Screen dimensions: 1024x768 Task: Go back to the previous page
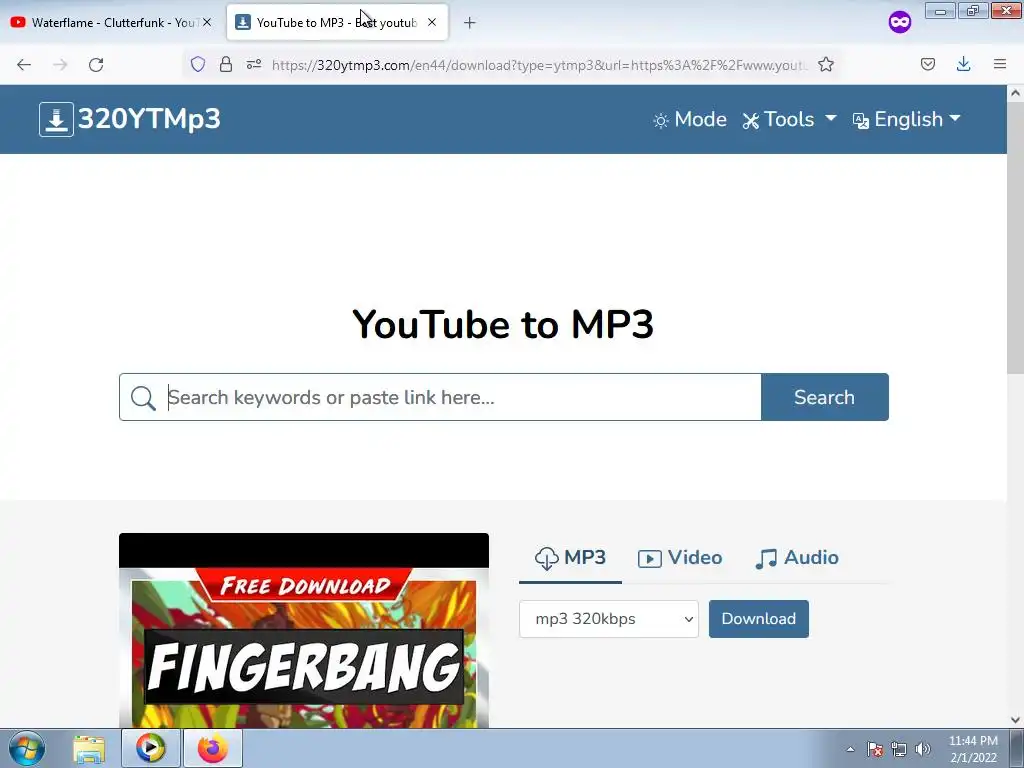coord(24,65)
